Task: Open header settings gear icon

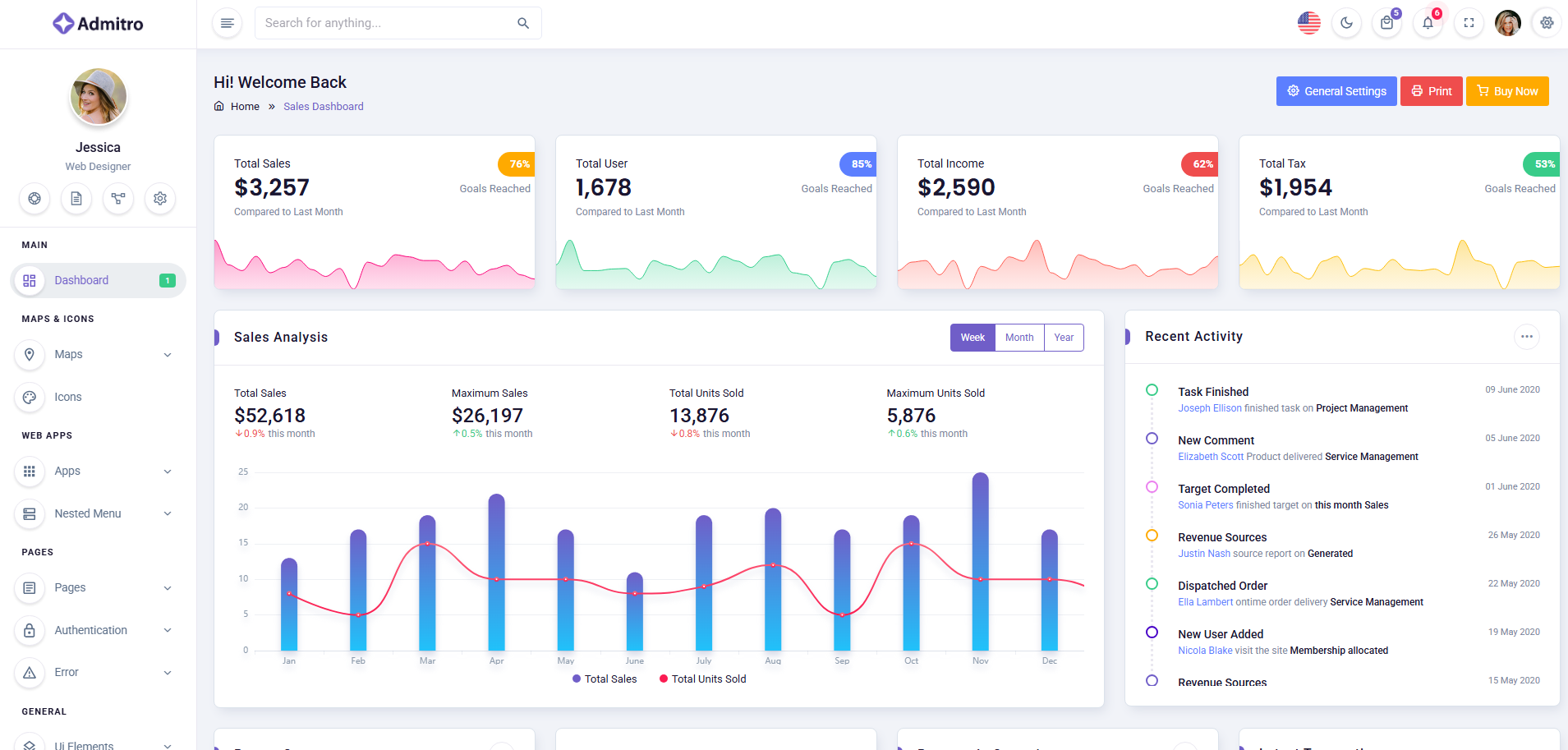Action: (x=1547, y=23)
